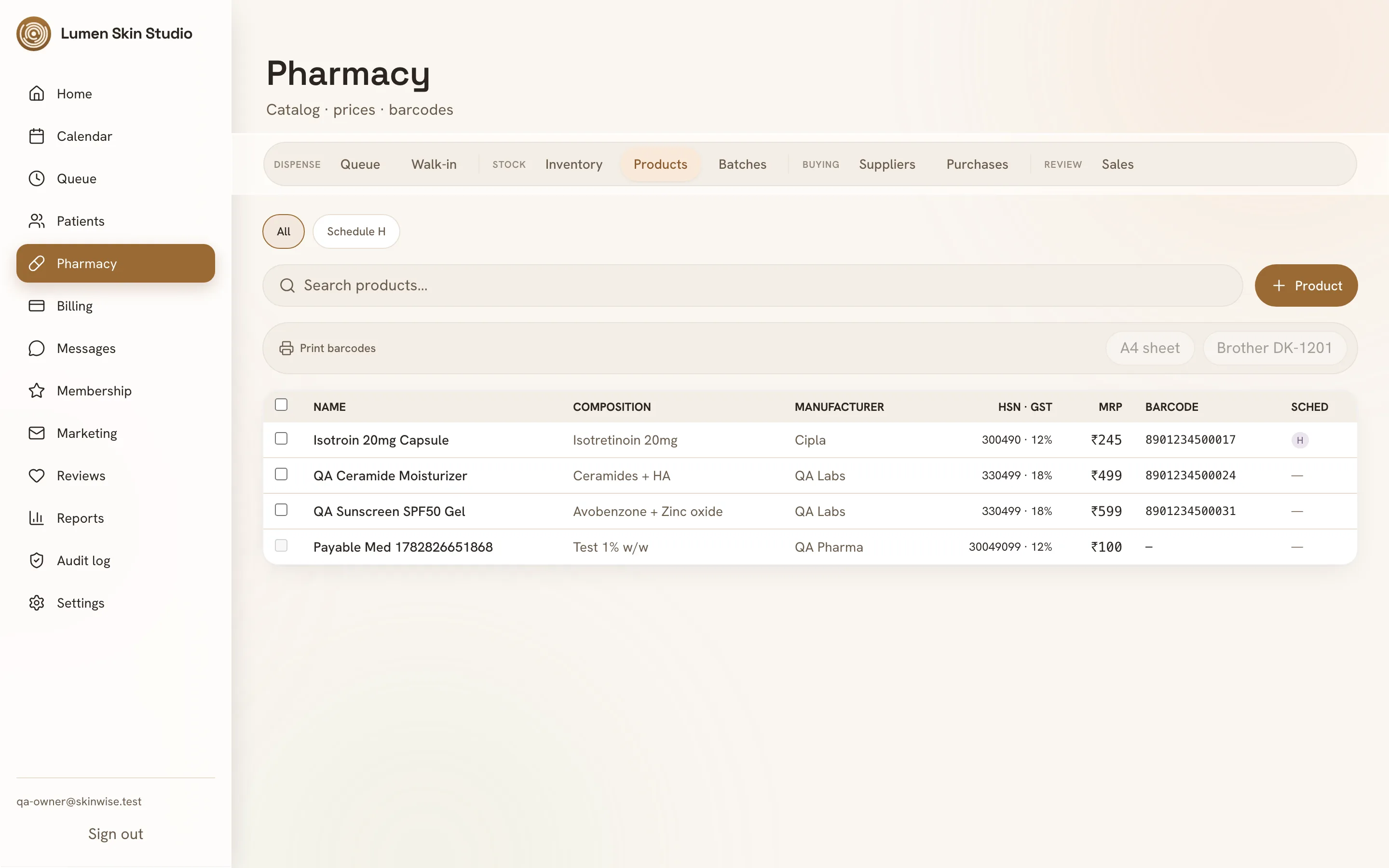The width and height of the screenshot is (1389, 868).
Task: Click the qa-owner@skinwise.test account email
Action: coord(79,801)
